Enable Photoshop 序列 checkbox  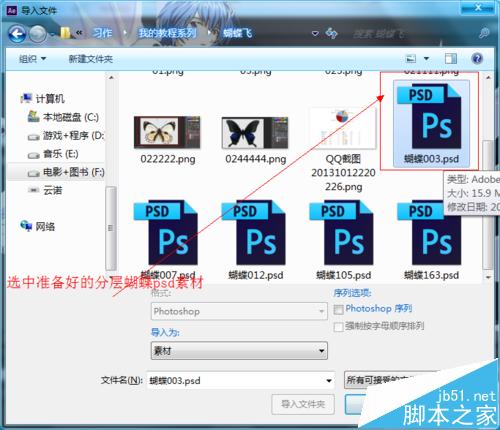(x=339, y=309)
